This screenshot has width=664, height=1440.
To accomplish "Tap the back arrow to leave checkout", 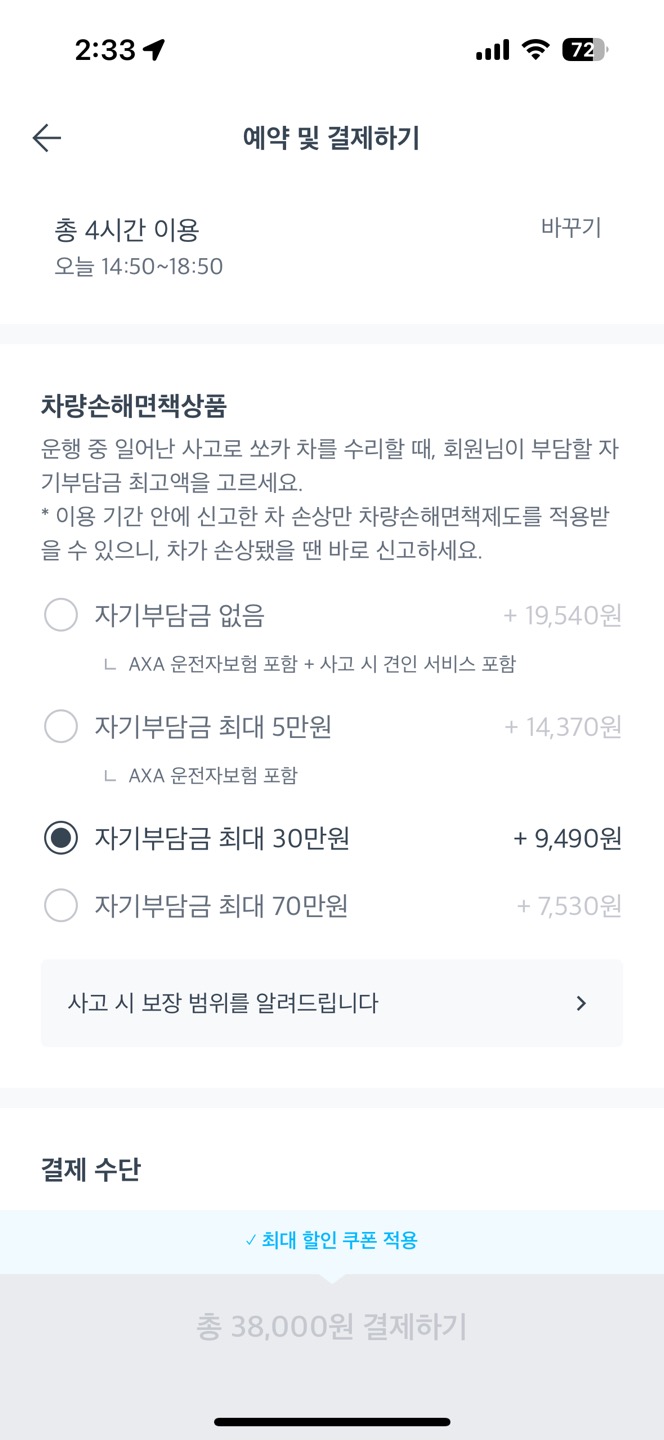I will pos(45,136).
